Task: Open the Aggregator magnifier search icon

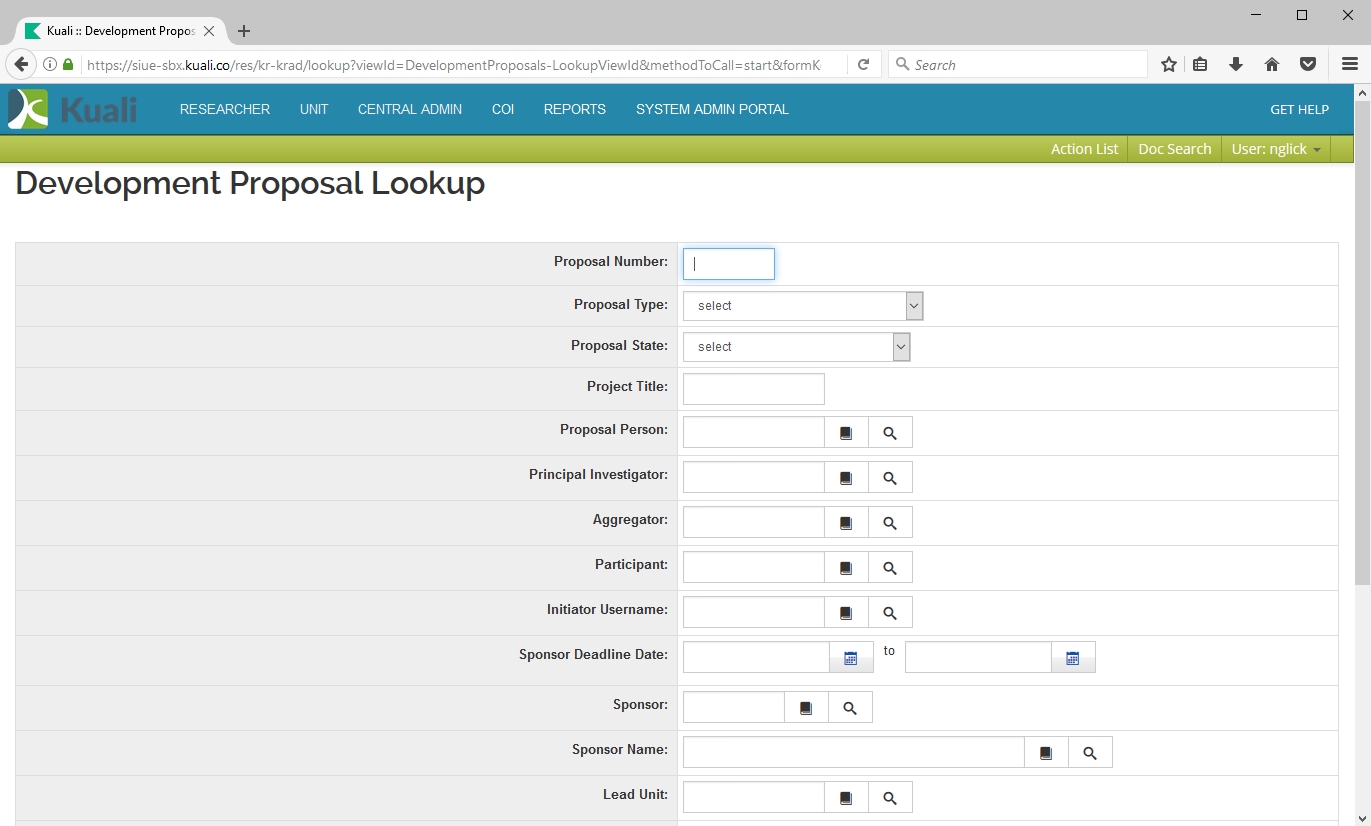Action: 890,523
